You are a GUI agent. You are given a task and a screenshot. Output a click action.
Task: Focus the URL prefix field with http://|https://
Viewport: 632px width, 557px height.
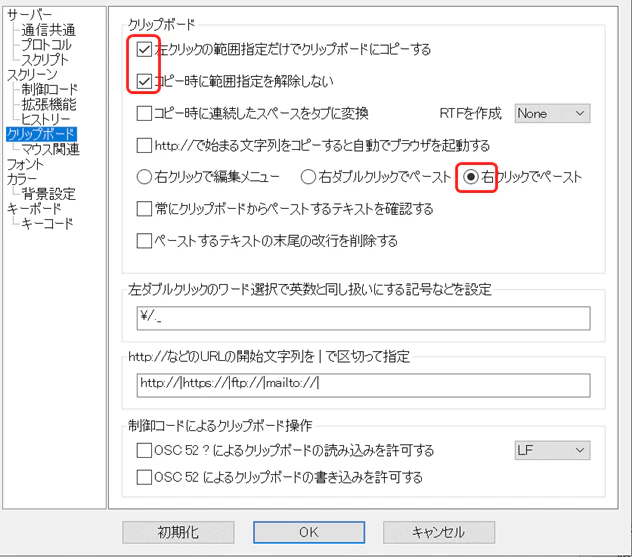tap(364, 385)
